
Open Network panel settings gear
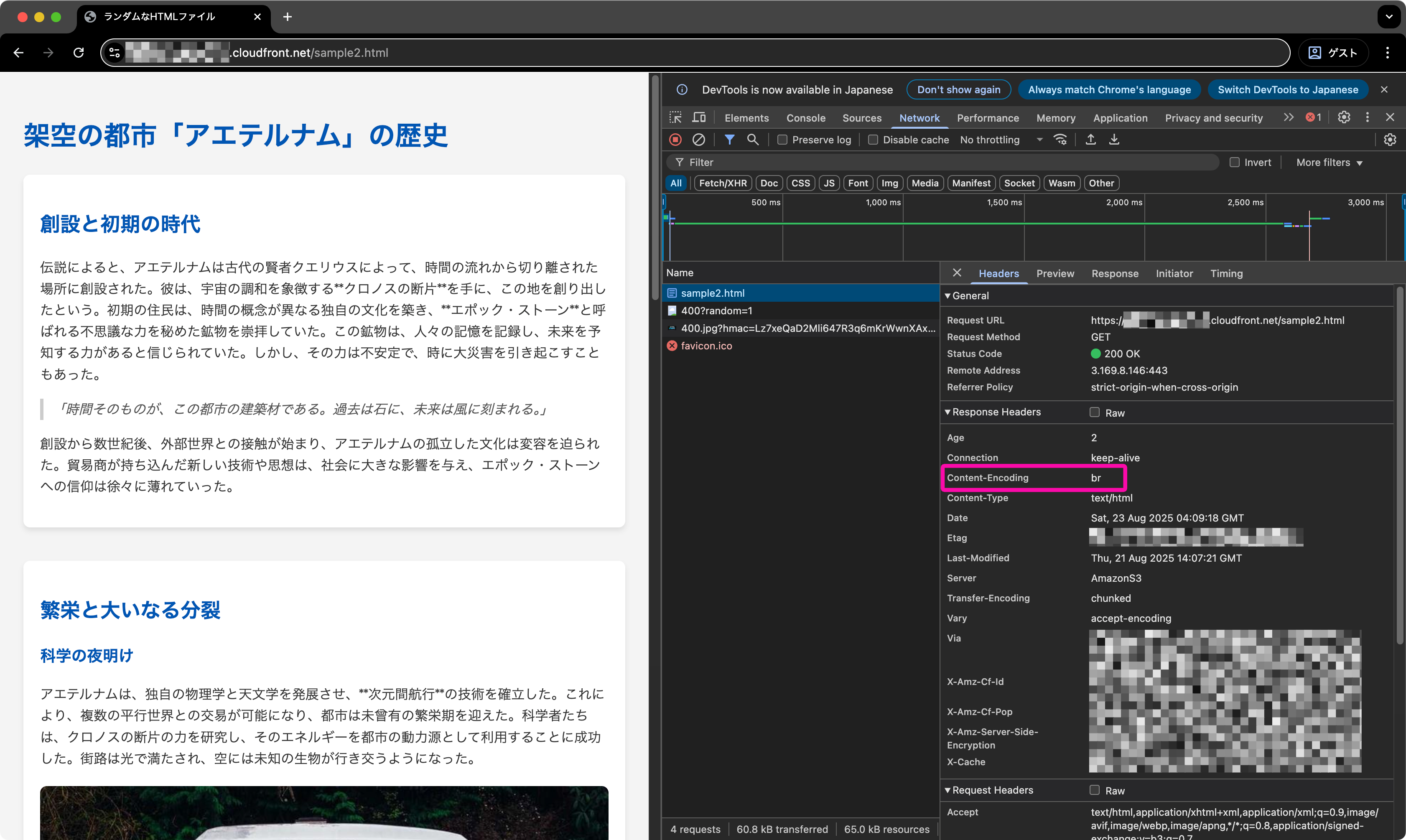point(1390,139)
